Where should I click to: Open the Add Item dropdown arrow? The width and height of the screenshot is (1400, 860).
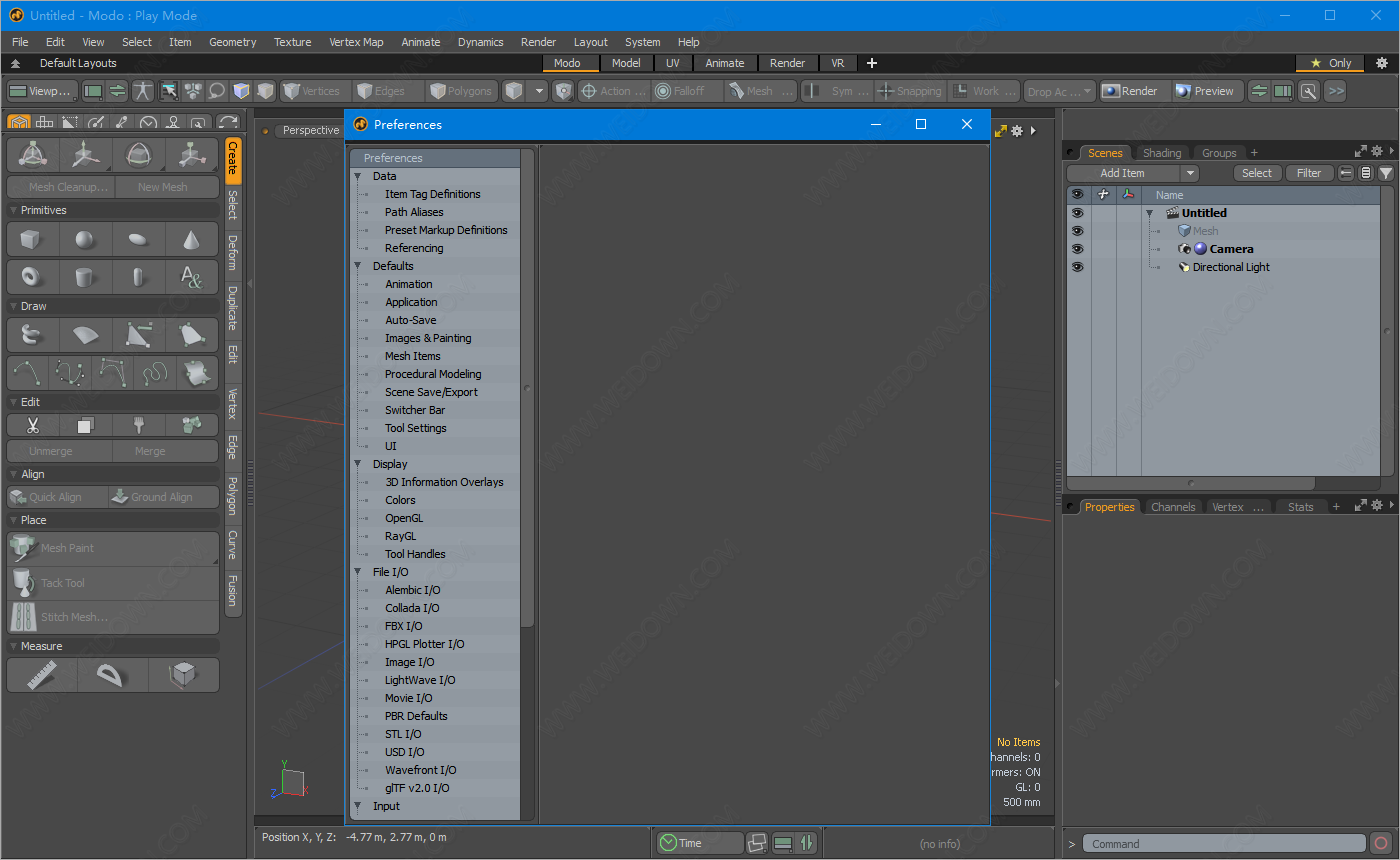pyautogui.click(x=1189, y=173)
